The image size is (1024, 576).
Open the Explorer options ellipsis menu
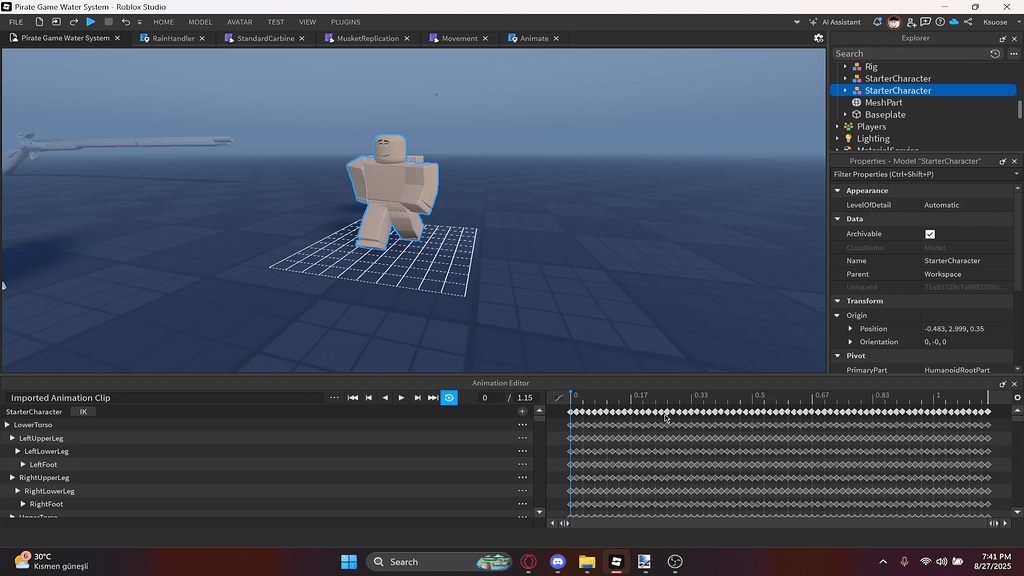click(1014, 54)
